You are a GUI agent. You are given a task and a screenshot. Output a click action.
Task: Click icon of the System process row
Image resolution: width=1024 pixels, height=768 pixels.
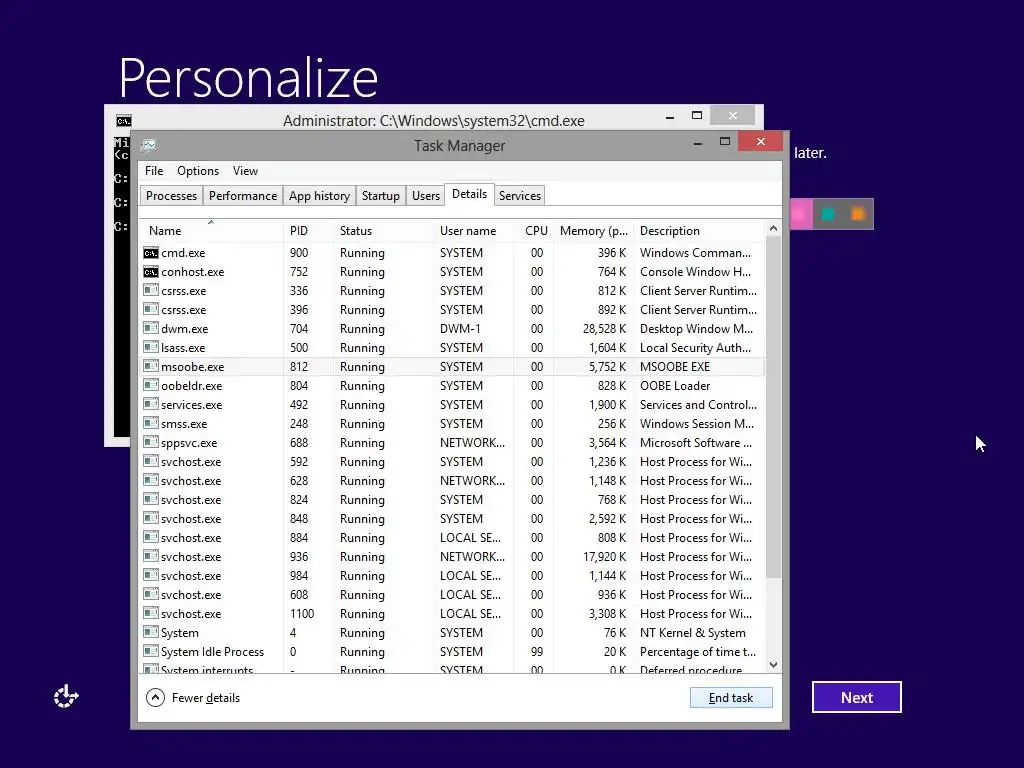tap(151, 632)
